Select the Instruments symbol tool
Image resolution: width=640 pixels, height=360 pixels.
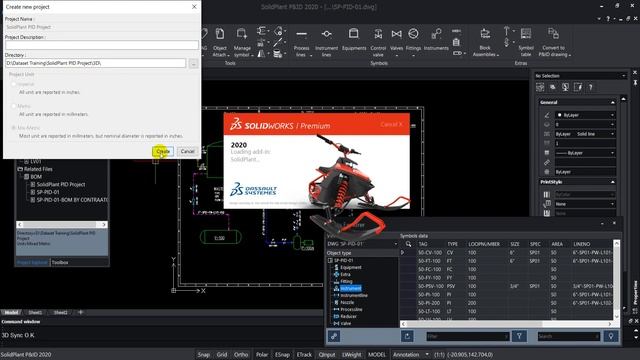[436, 40]
